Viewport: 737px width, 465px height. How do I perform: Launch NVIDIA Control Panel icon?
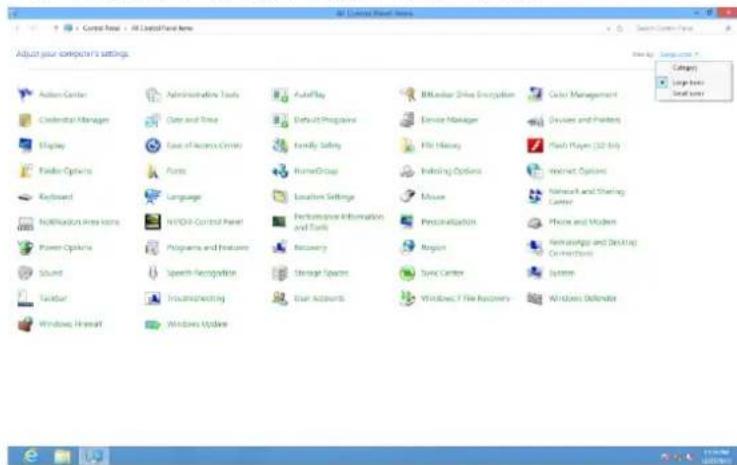click(153, 222)
